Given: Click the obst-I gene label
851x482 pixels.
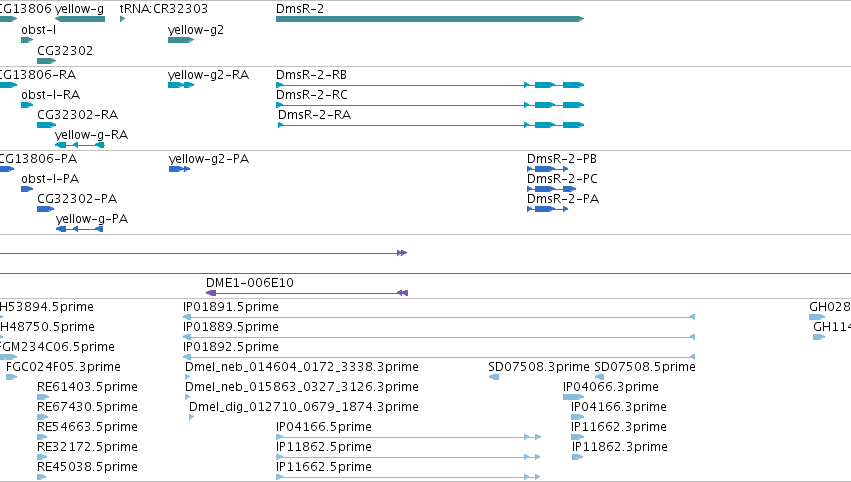Looking at the screenshot, I should click(39, 30).
